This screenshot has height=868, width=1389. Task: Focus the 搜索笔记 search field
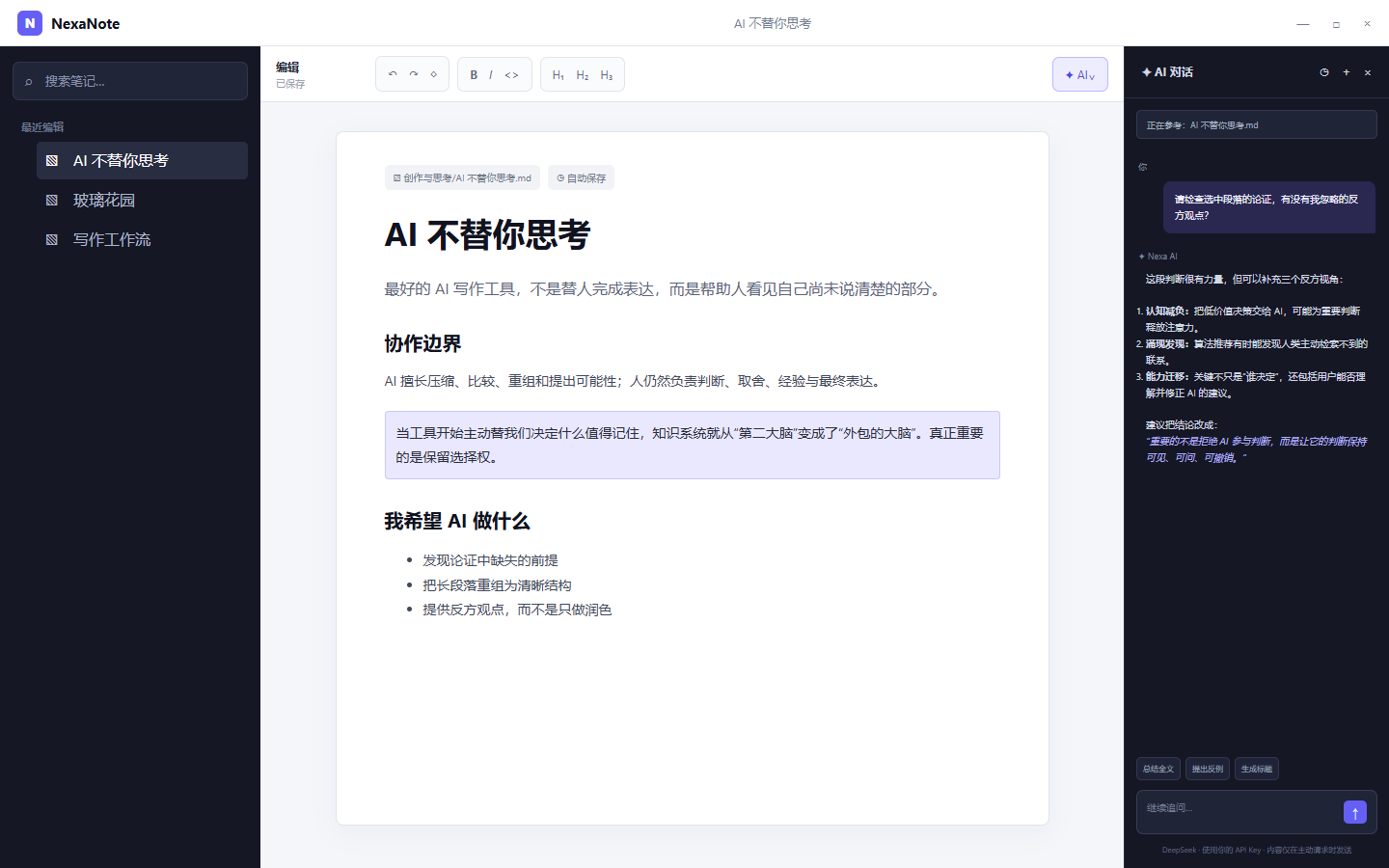pyautogui.click(x=130, y=81)
